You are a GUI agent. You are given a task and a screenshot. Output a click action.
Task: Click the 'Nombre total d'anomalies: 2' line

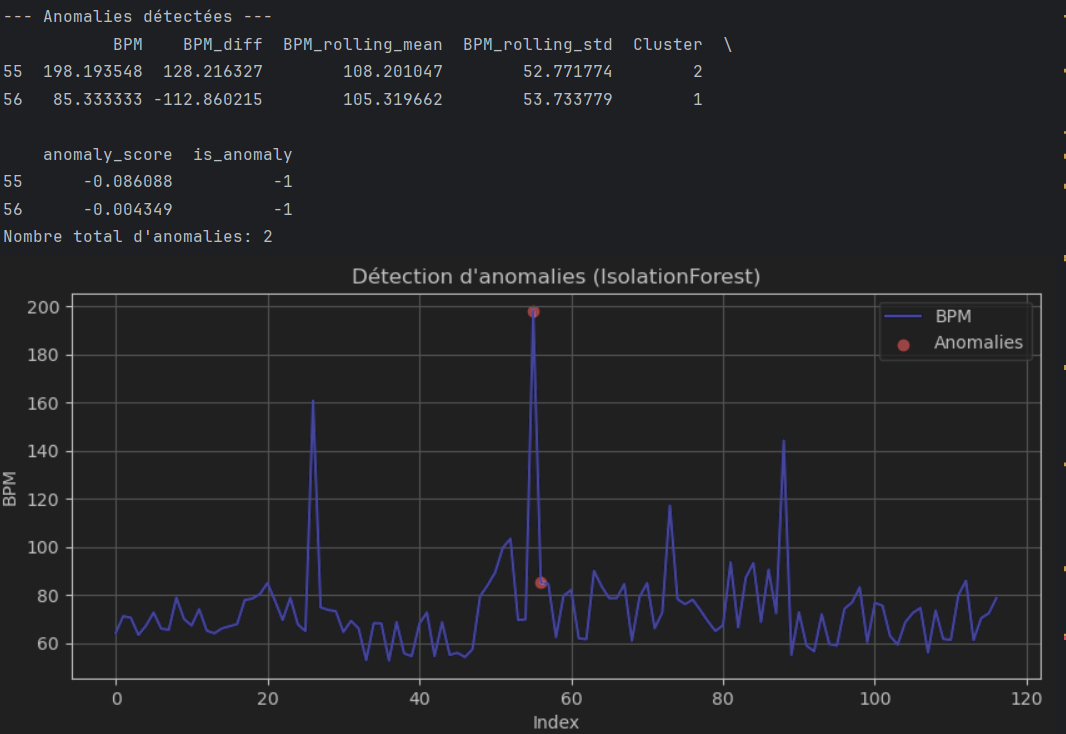137,237
